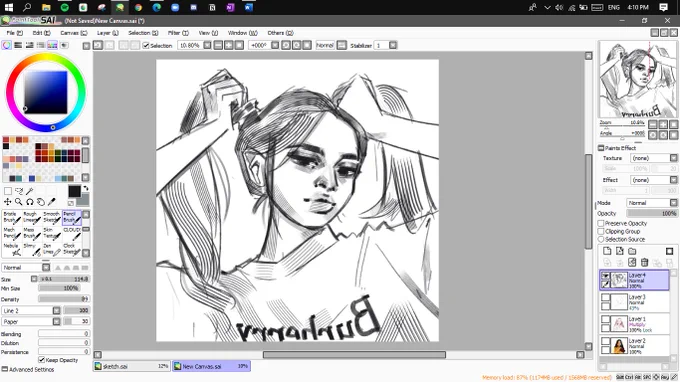The height and width of the screenshot is (382, 680).
Task: Choose the Rough Lineart brush
Action: pos(32,217)
